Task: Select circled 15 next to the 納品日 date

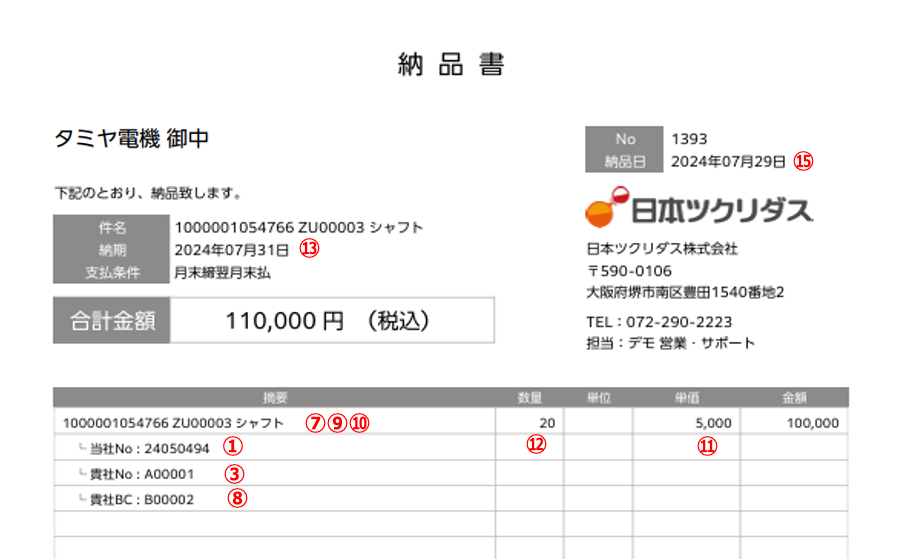Action: 805,161
